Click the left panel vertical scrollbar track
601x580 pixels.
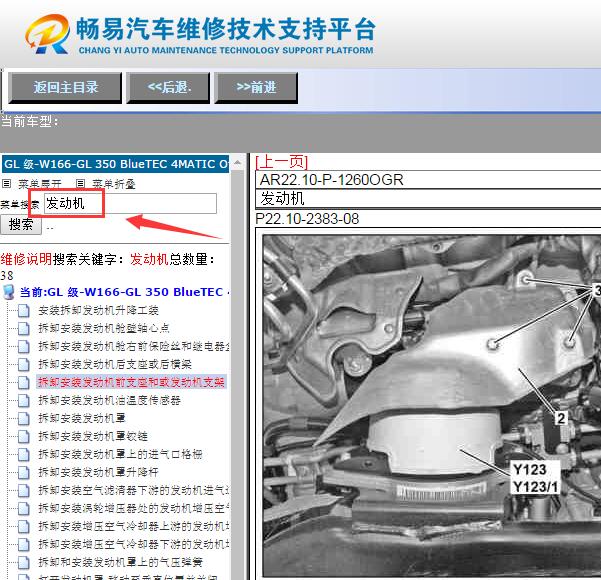point(238,376)
